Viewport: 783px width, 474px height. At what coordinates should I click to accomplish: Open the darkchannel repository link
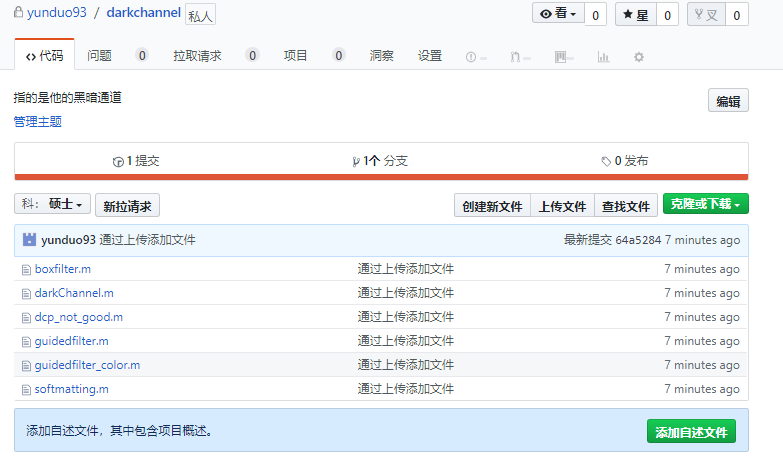point(144,12)
